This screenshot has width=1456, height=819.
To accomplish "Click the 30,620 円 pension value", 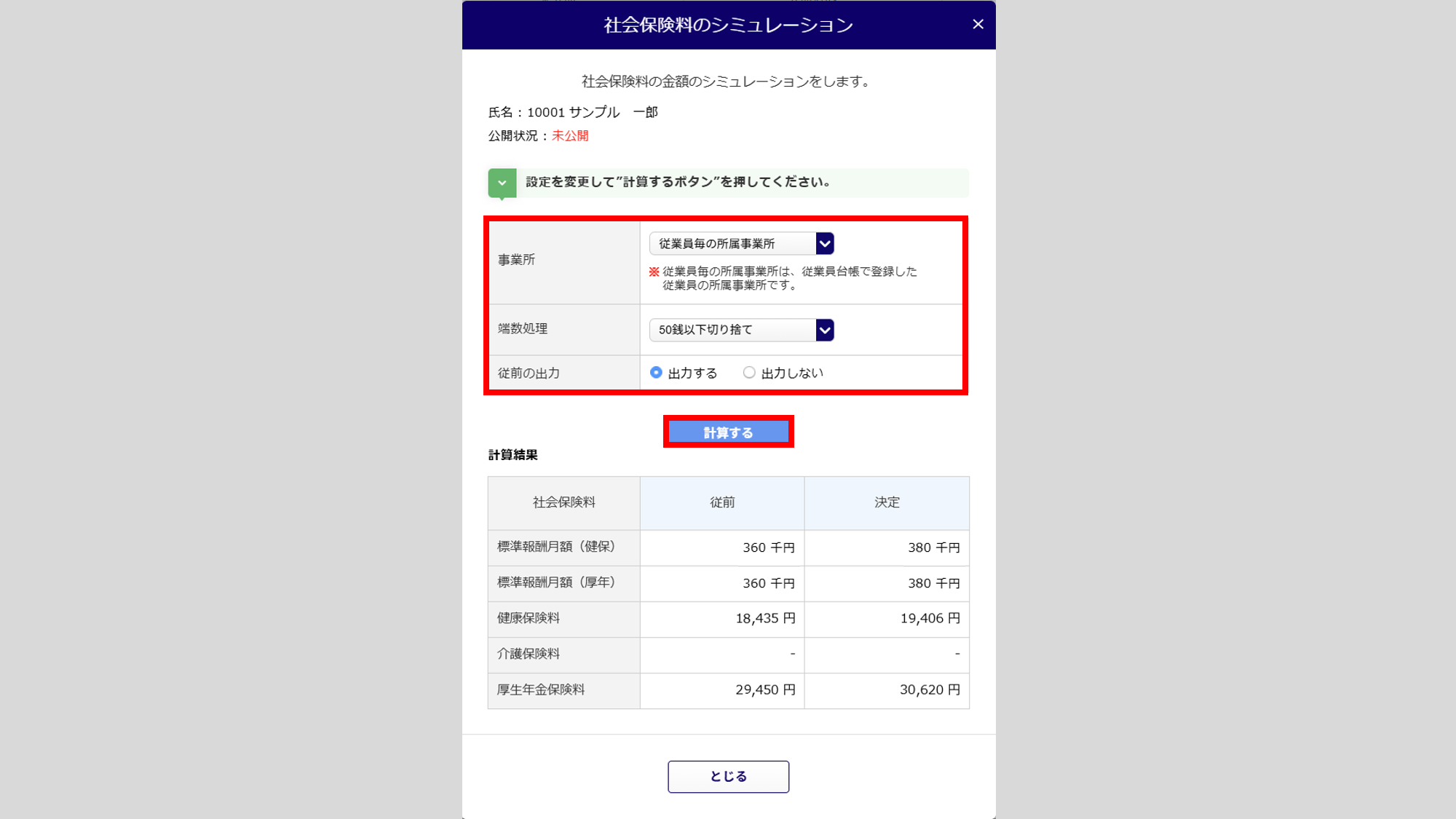I will tap(930, 690).
